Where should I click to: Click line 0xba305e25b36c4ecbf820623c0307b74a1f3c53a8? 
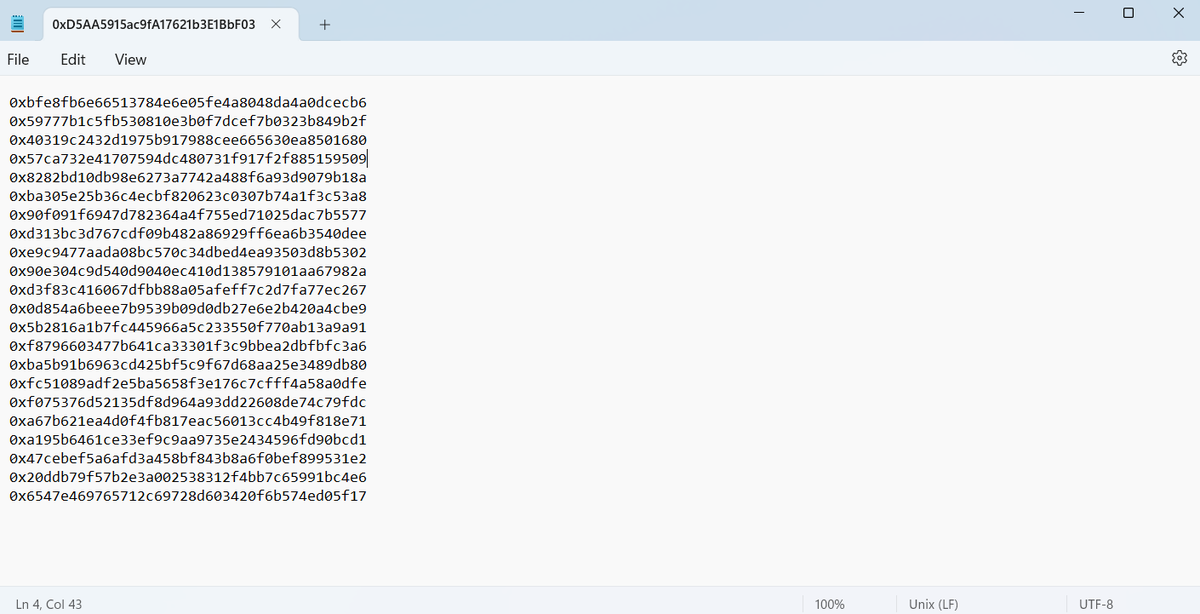(188, 196)
